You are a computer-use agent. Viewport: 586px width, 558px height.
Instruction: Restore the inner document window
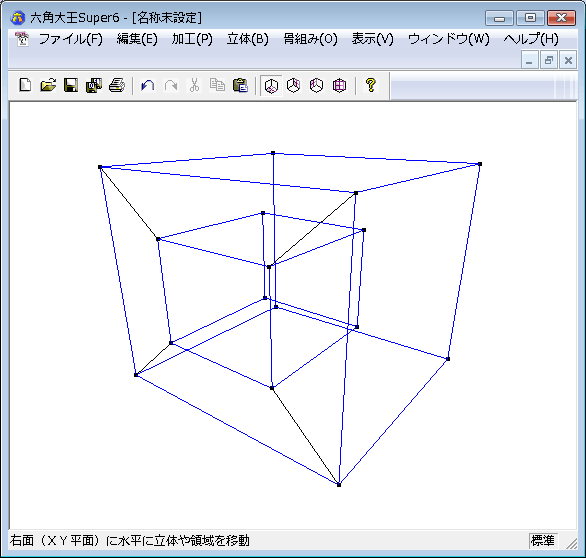point(549,60)
